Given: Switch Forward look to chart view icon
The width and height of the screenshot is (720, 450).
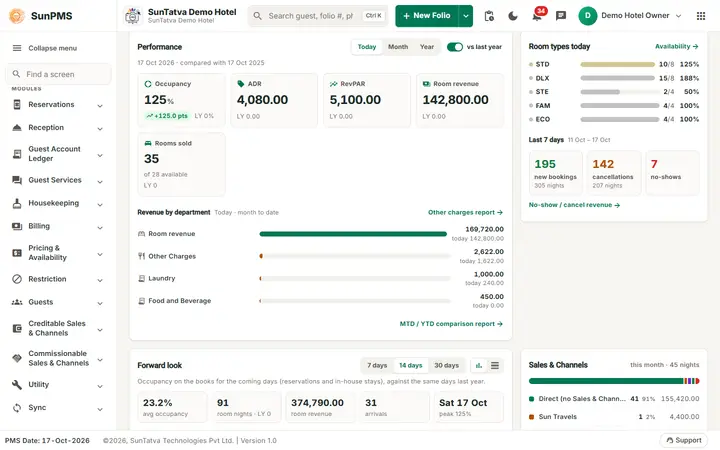Looking at the screenshot, I should click(x=479, y=366).
